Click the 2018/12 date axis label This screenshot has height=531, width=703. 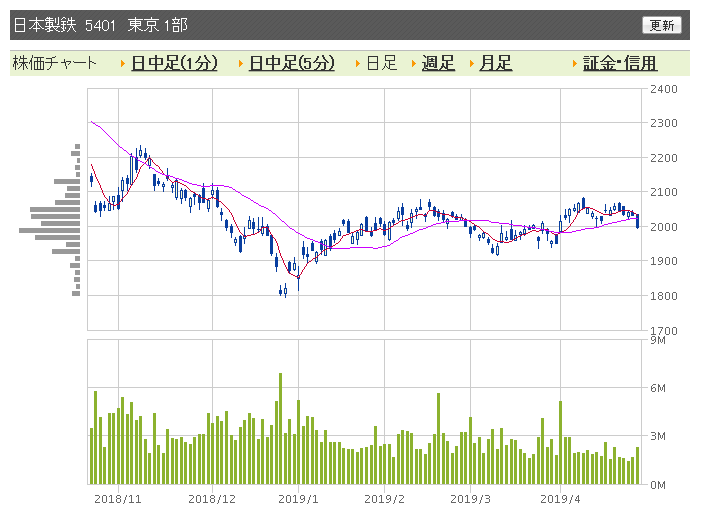212,499
